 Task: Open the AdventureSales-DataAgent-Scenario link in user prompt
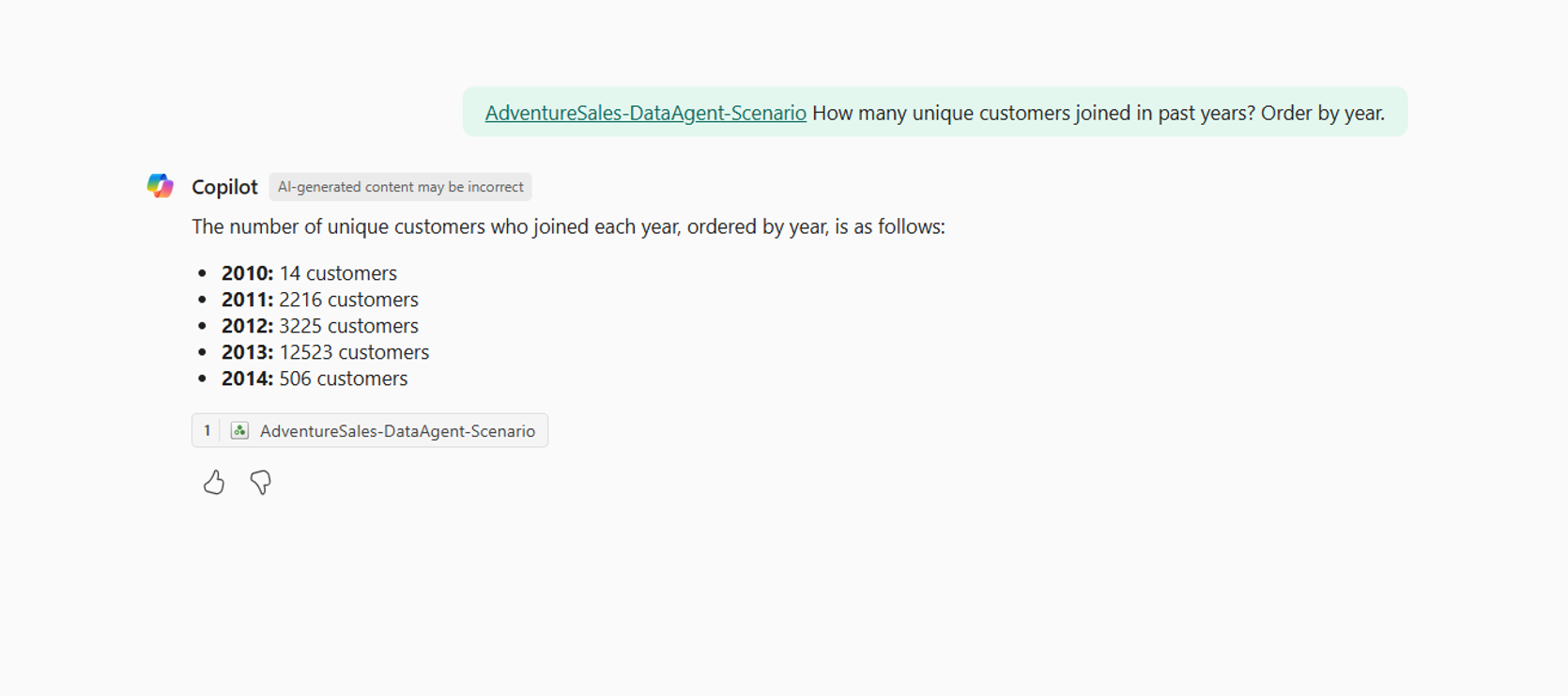tap(645, 113)
